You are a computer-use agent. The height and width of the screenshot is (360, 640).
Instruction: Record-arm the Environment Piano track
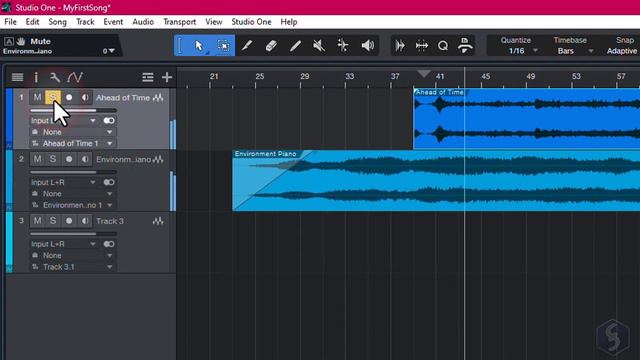coord(69,159)
